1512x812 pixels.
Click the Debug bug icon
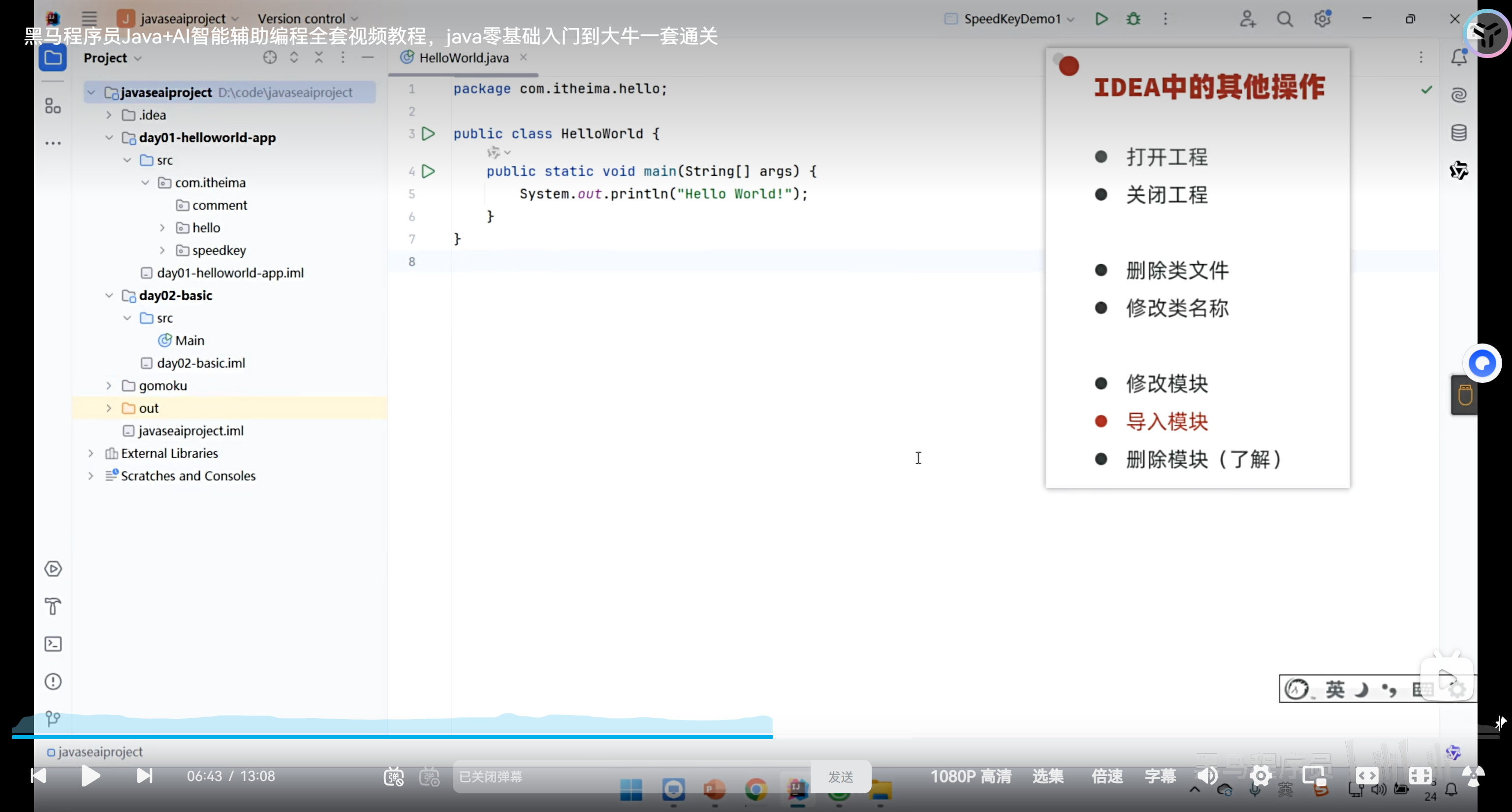coord(1134,19)
